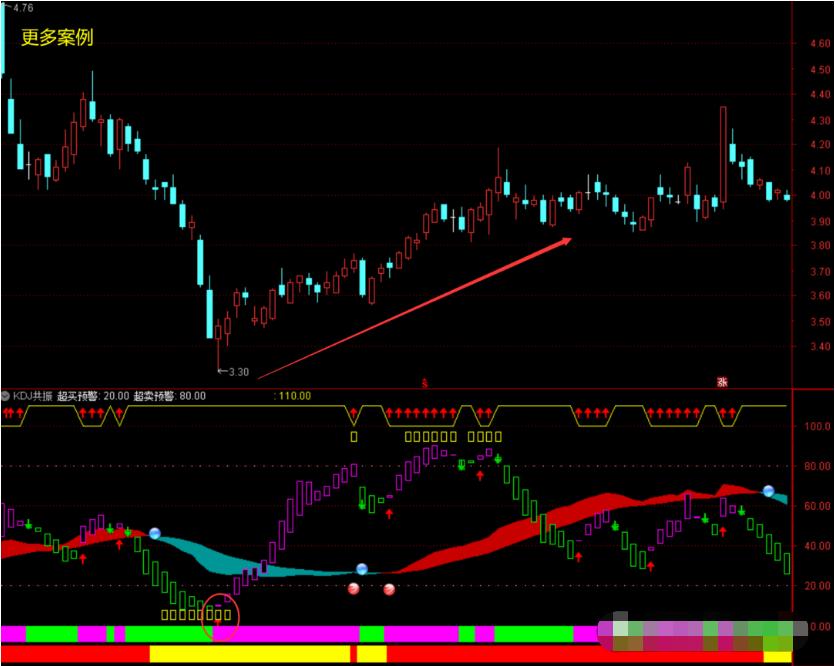Viewport: 835px width, 666px height.
Task: Click the blue ball near the 60.00 level
Action: coord(768,491)
